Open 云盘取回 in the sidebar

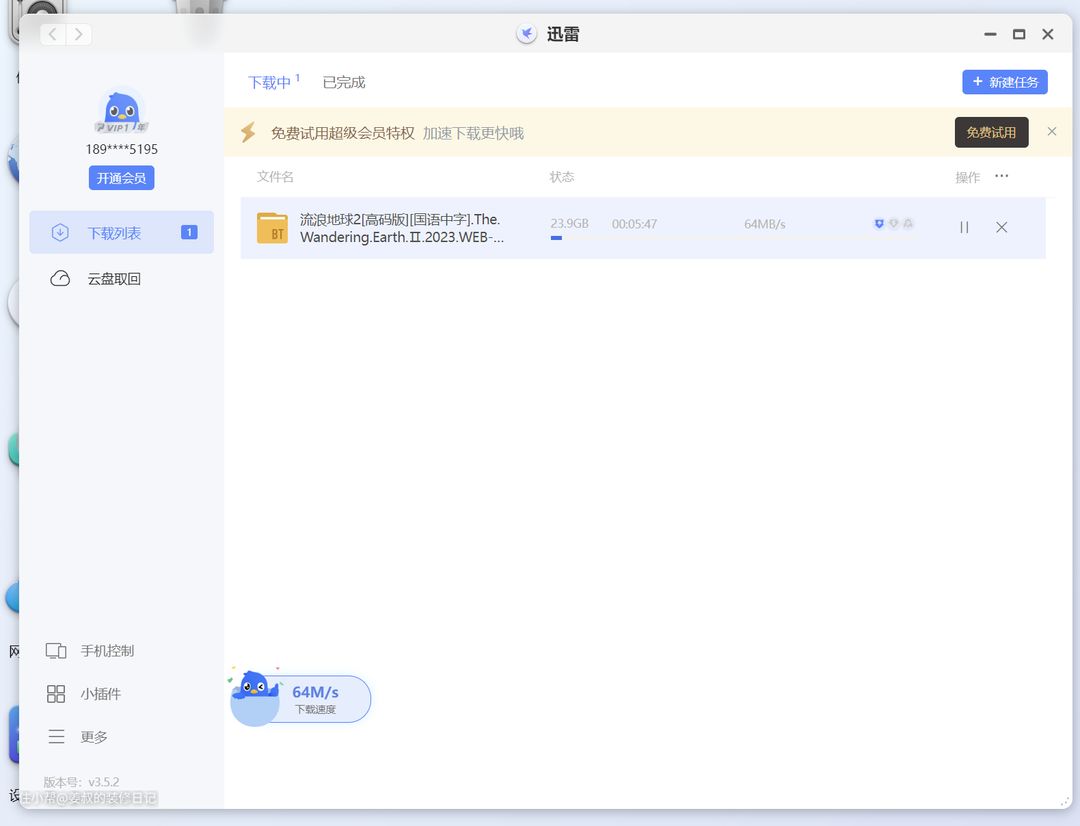[x=113, y=279]
